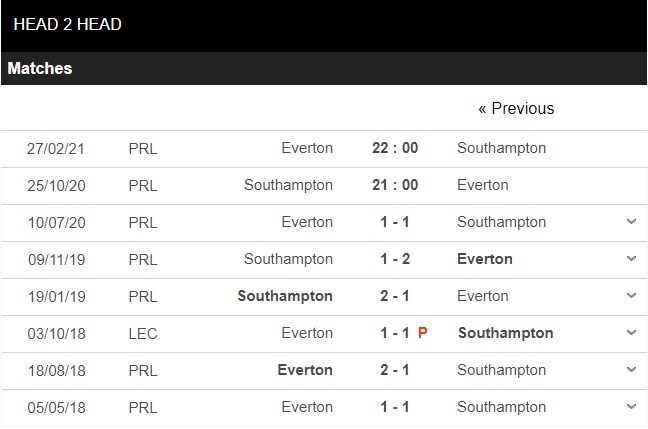The image size is (648, 429).
Task: Expand the 18/08/18 Everton 2-1 Southampton row
Action: [x=631, y=369]
